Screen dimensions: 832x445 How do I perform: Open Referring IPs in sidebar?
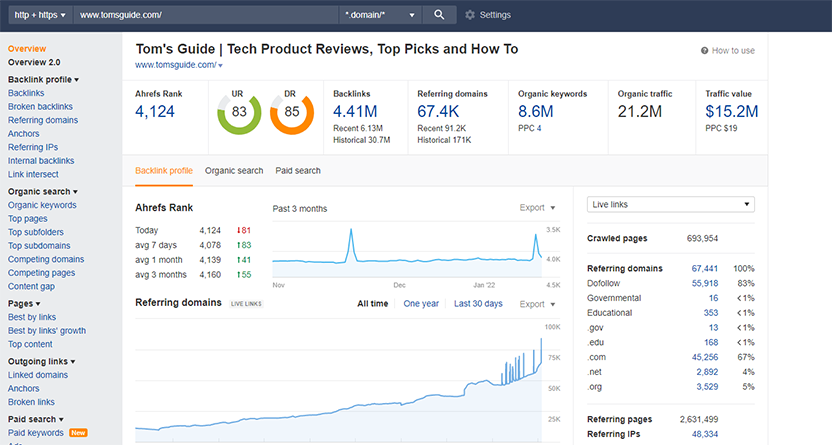coord(33,147)
